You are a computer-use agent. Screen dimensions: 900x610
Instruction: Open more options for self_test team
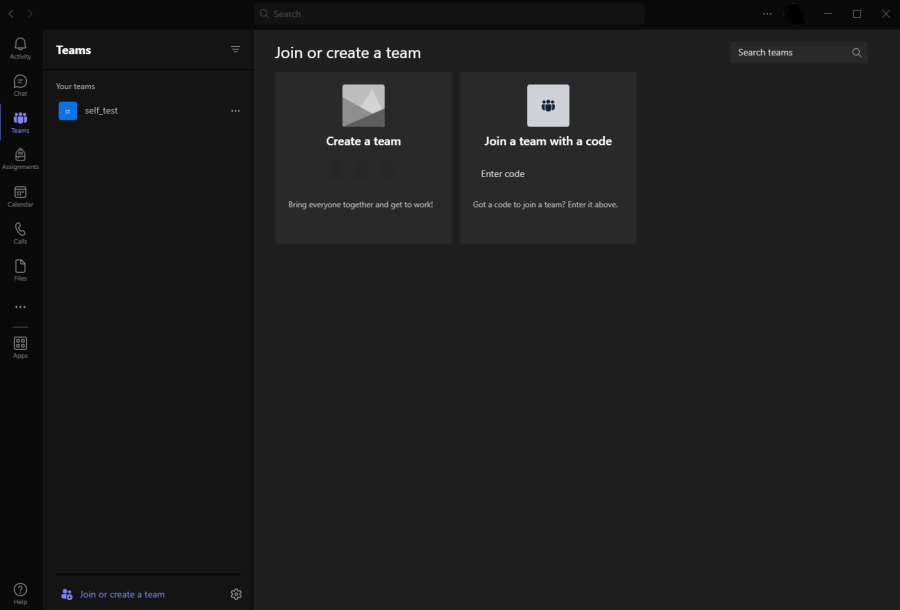click(235, 111)
